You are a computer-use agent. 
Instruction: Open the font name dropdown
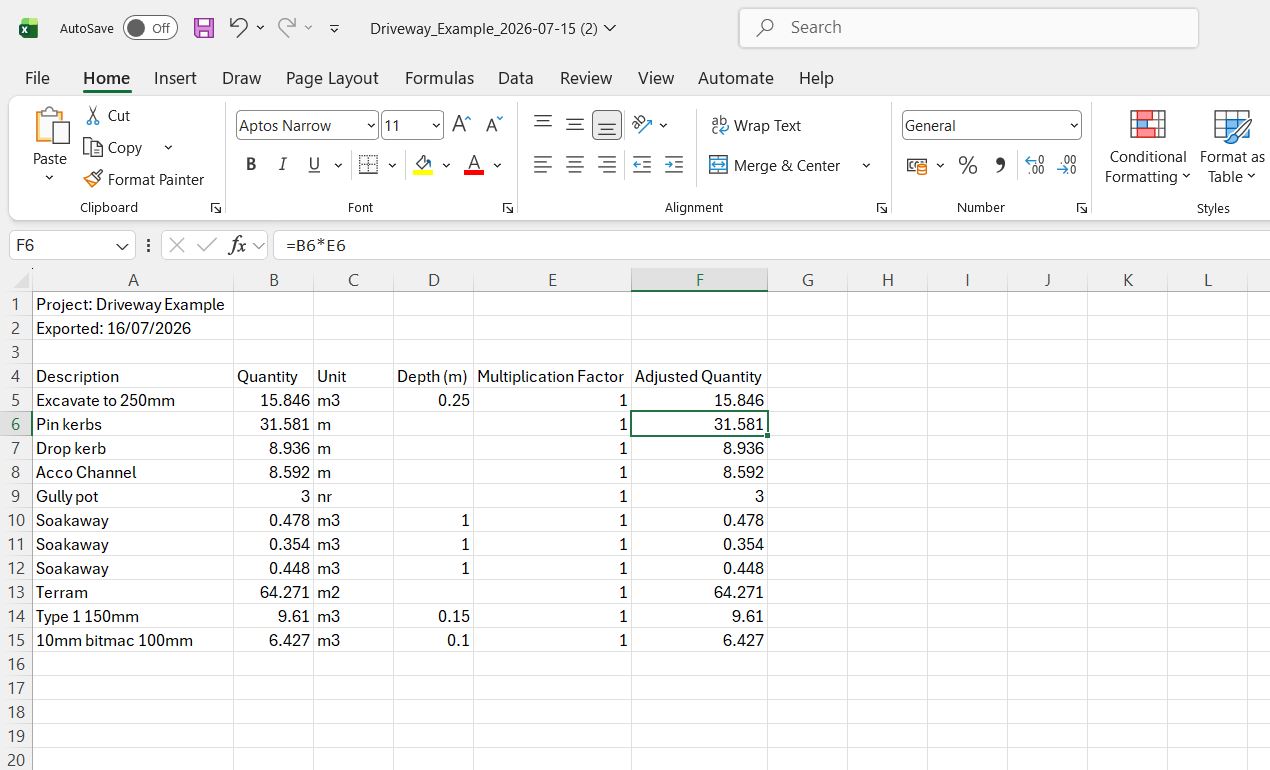pyautogui.click(x=371, y=126)
